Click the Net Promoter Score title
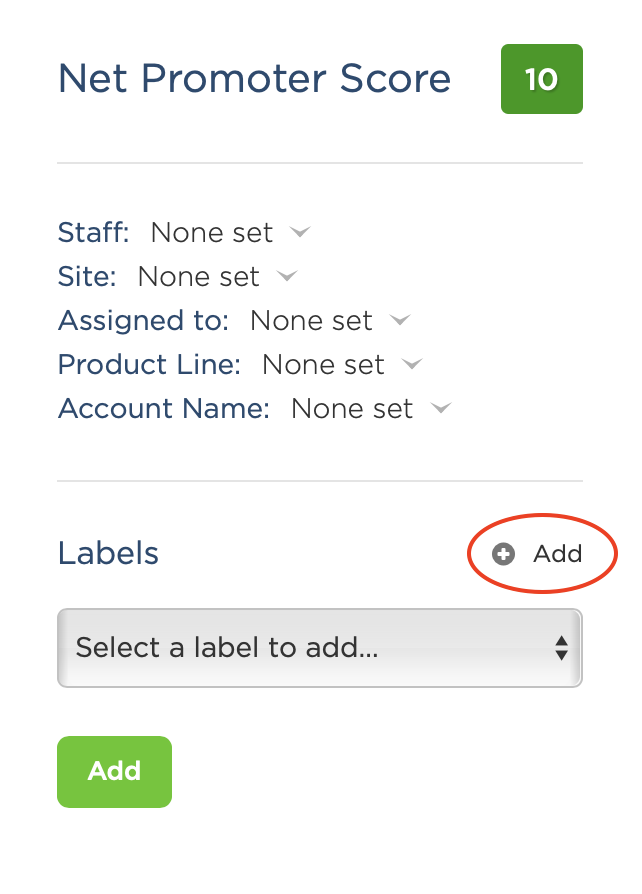642x894 pixels. pos(254,78)
